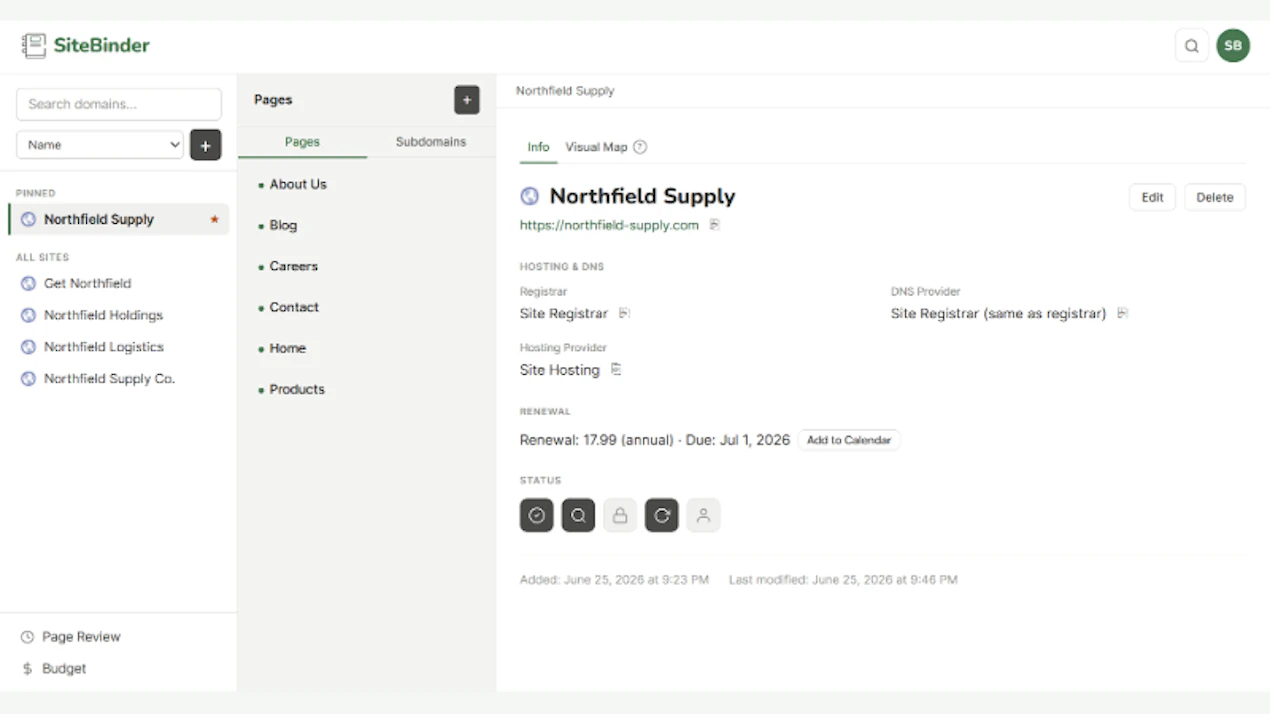Click the globe icon beside Northfield Holdings

(x=28, y=315)
